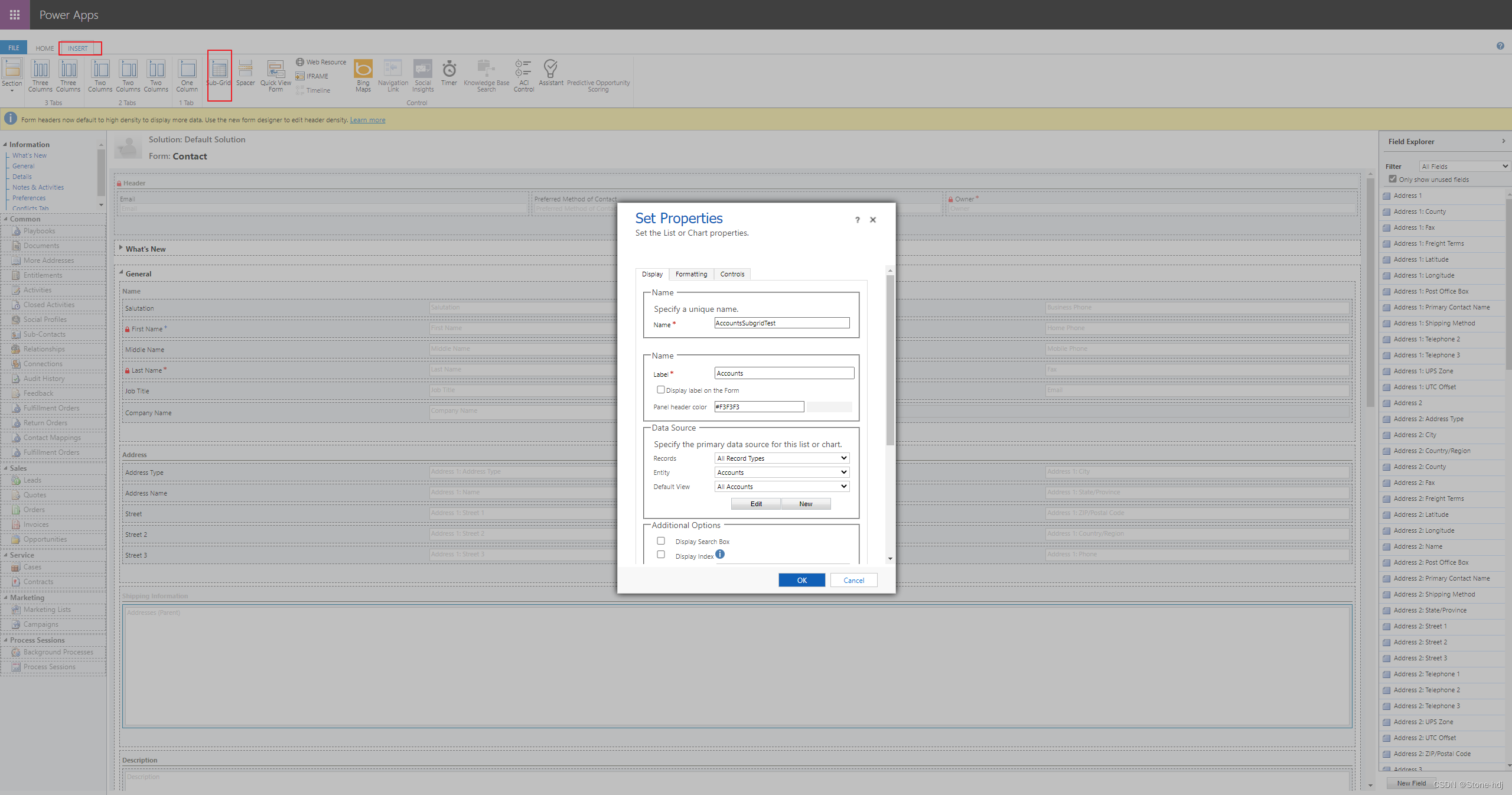Enable Display label on the Form
Screen dimensions: 1512x795
tap(661, 390)
